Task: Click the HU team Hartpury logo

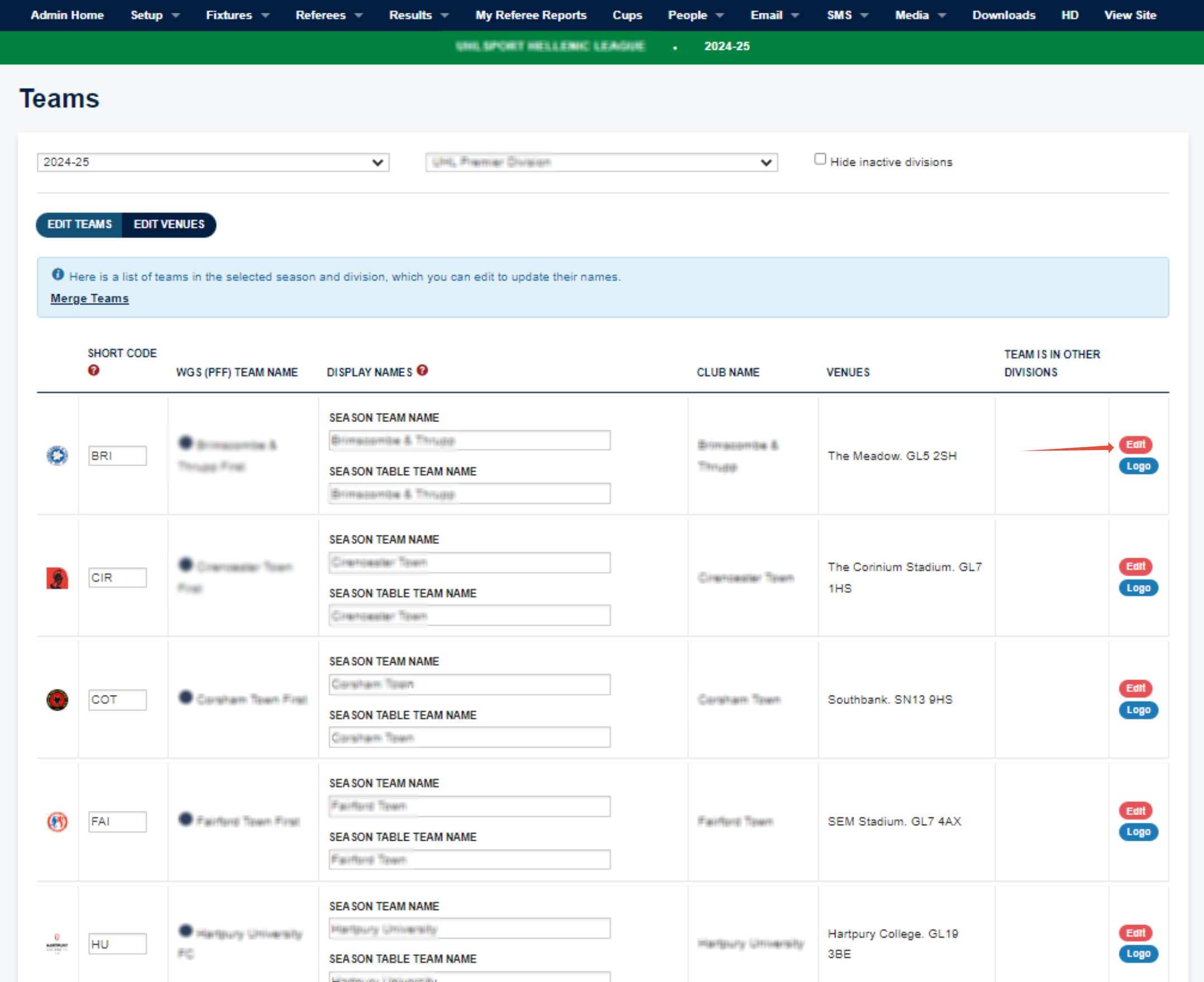Action: (57, 943)
